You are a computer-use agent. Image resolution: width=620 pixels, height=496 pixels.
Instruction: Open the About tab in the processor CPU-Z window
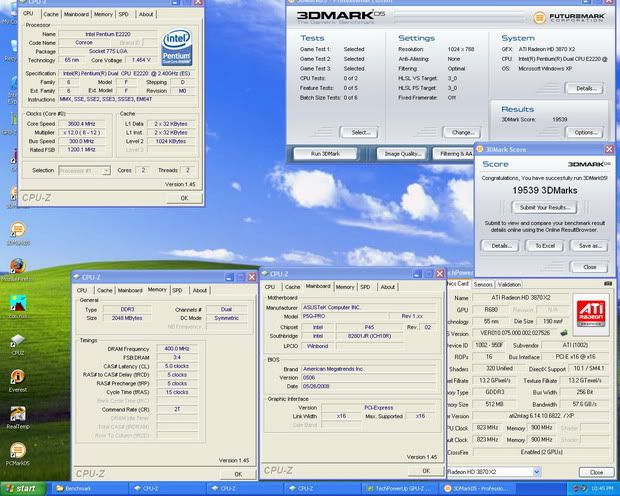tap(146, 14)
